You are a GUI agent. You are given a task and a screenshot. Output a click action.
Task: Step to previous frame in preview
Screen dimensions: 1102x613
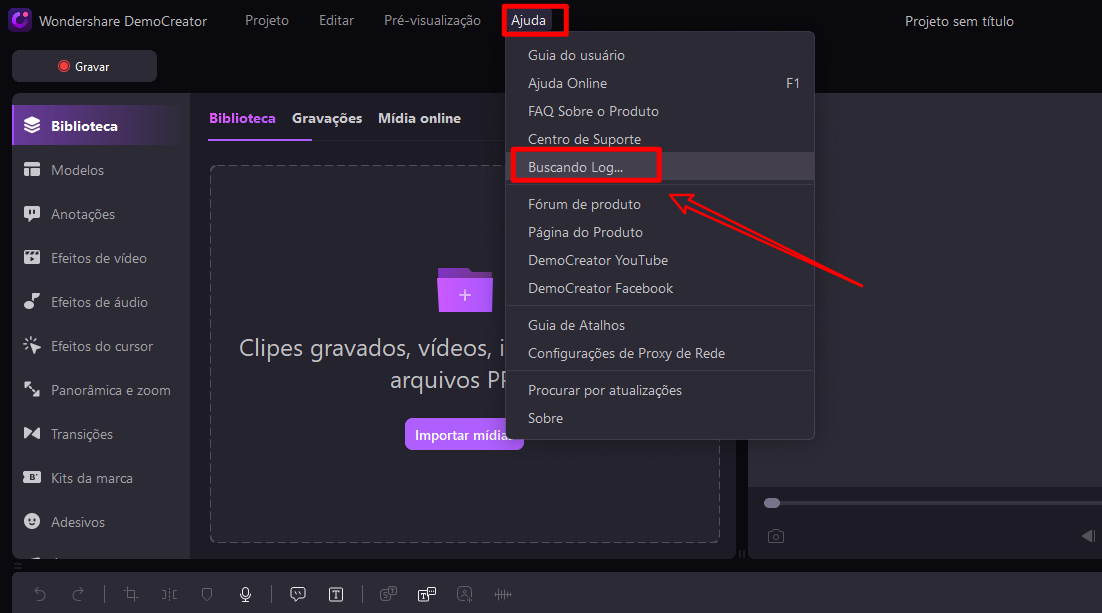point(1088,536)
